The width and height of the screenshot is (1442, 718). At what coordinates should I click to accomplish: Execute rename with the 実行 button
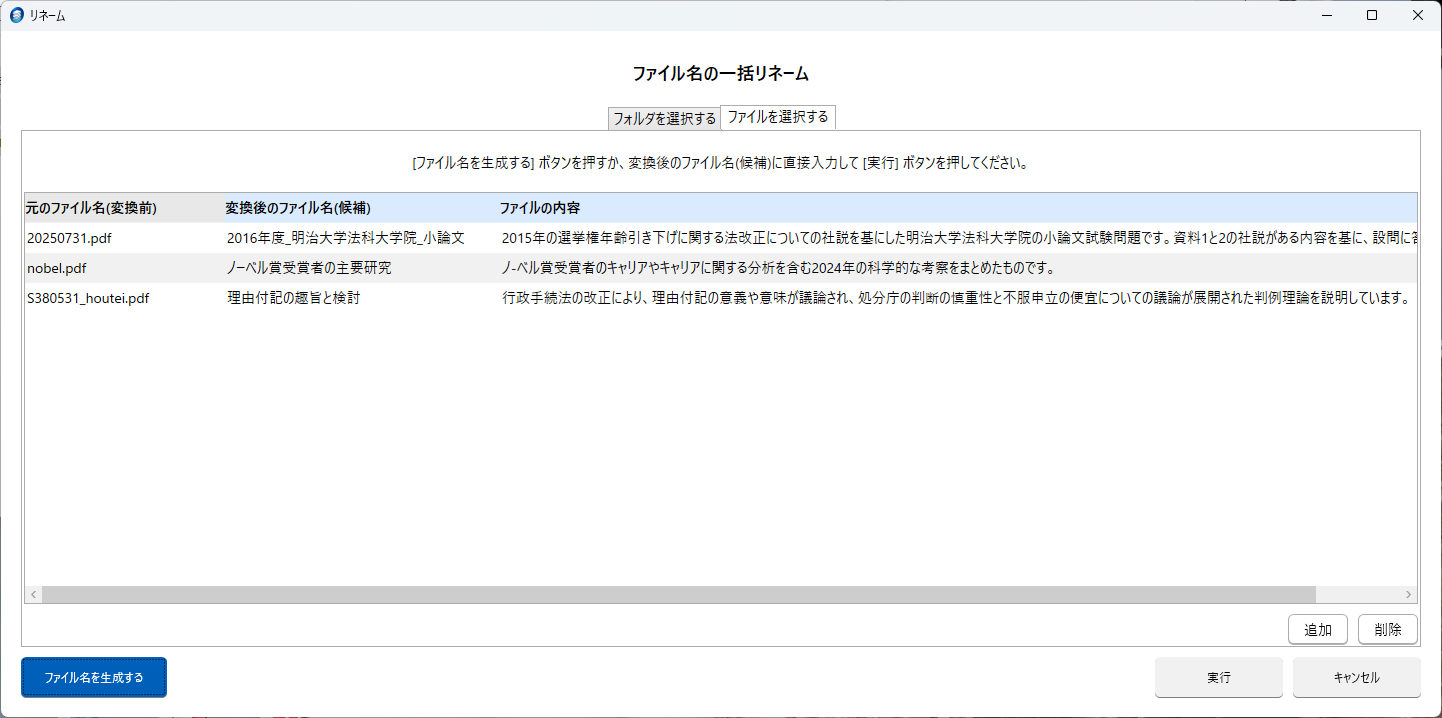(x=1218, y=677)
